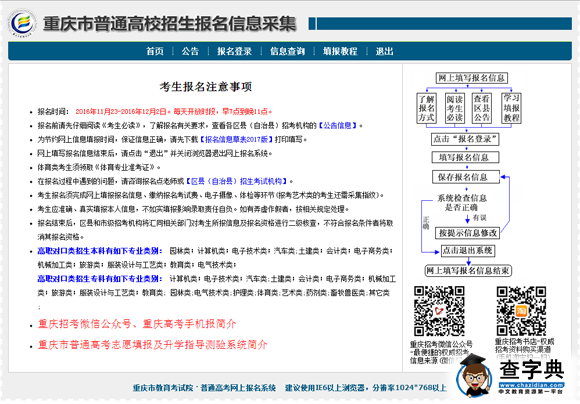Open the 【公告信息】 link
580x404 pixels.
point(338,125)
